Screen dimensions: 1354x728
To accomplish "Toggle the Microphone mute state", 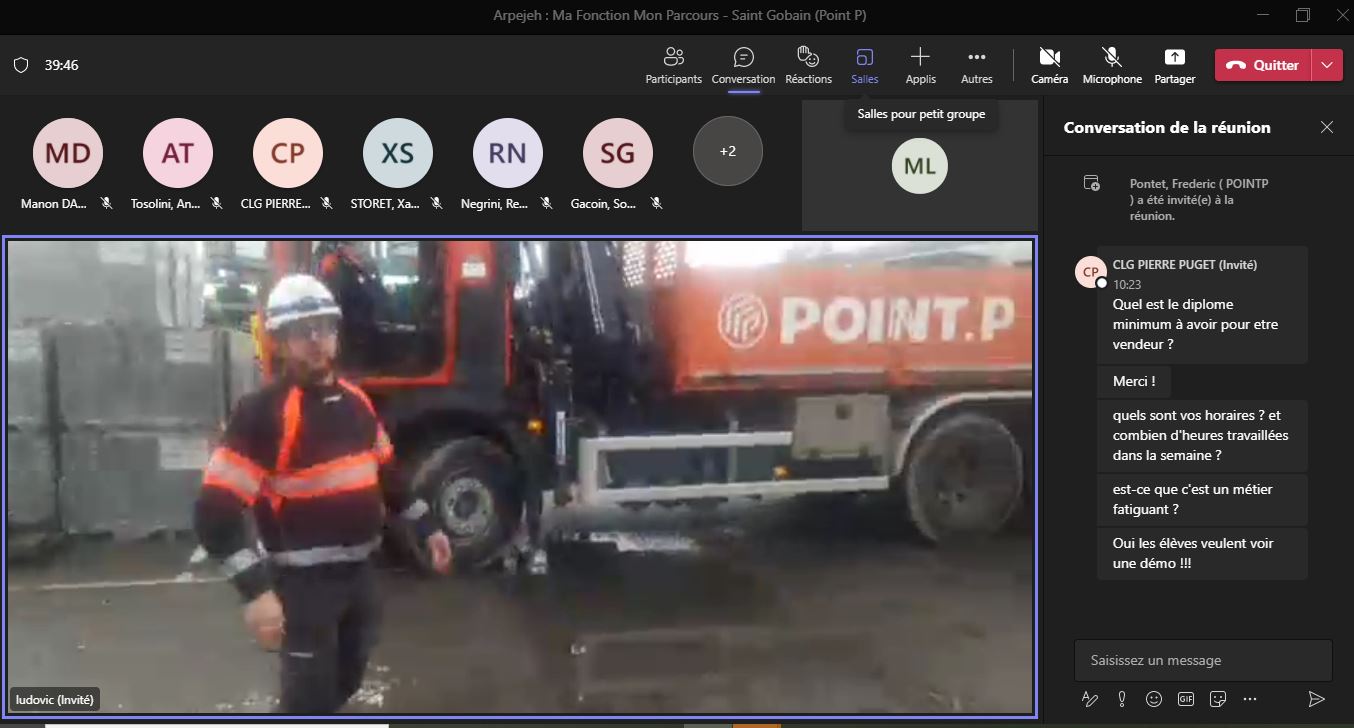I will click(1111, 65).
